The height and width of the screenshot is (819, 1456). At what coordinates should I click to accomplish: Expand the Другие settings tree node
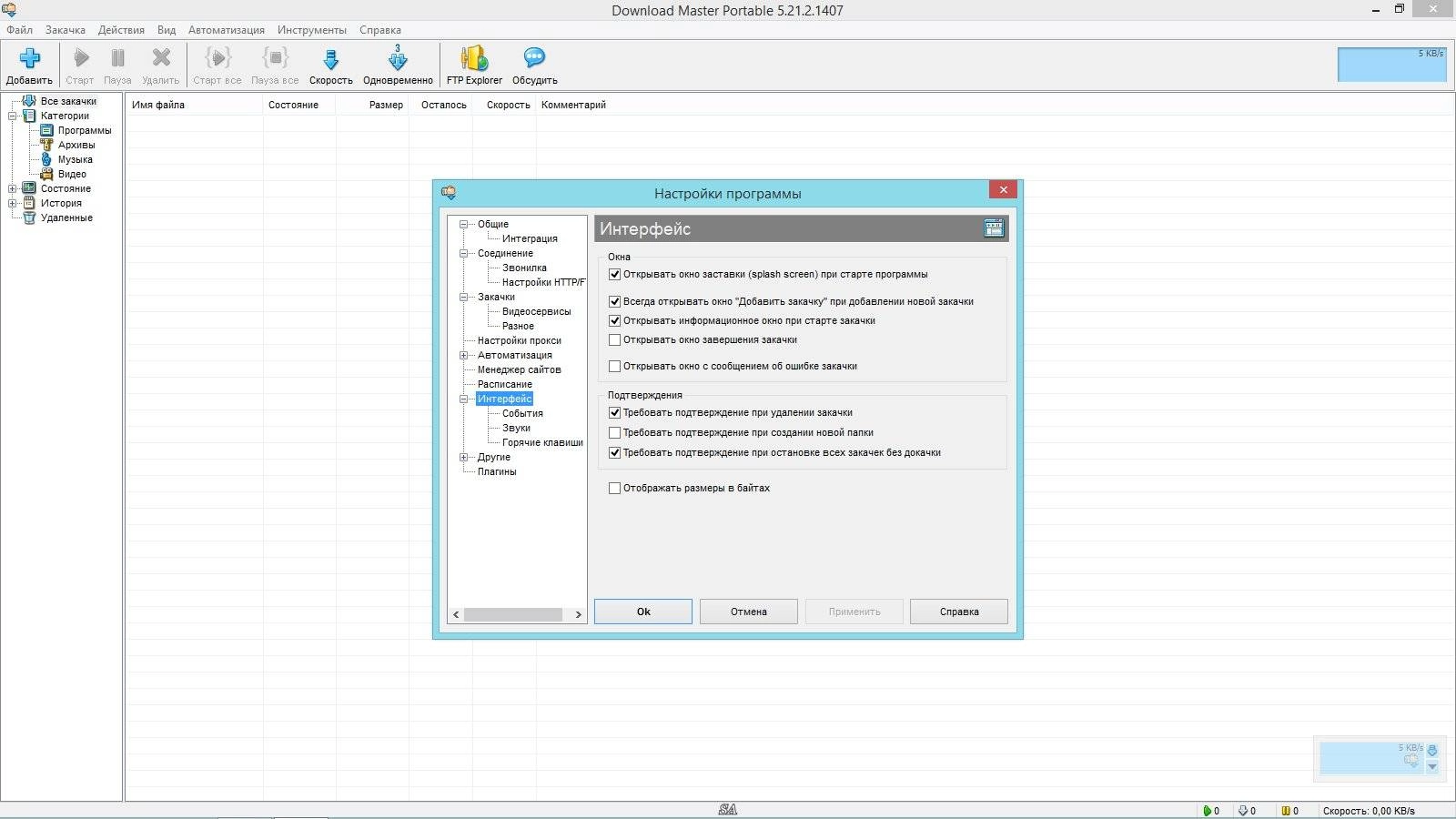point(463,457)
